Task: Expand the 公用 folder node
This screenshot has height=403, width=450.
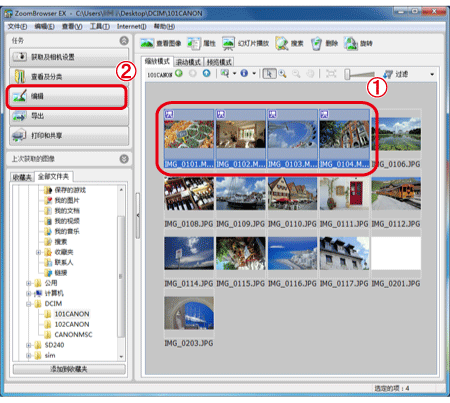Action: (29, 283)
